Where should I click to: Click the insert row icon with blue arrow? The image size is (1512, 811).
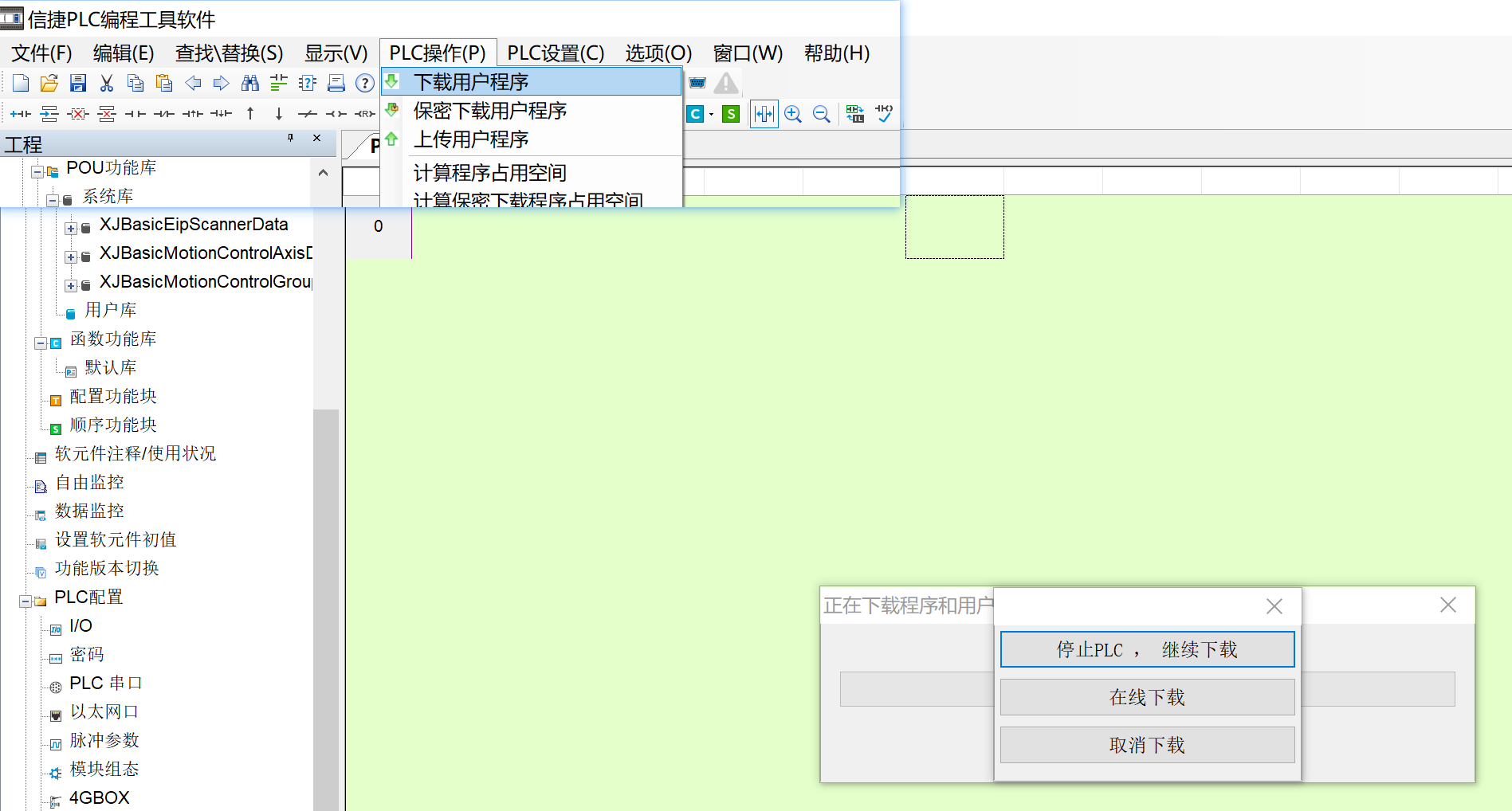[x=49, y=114]
